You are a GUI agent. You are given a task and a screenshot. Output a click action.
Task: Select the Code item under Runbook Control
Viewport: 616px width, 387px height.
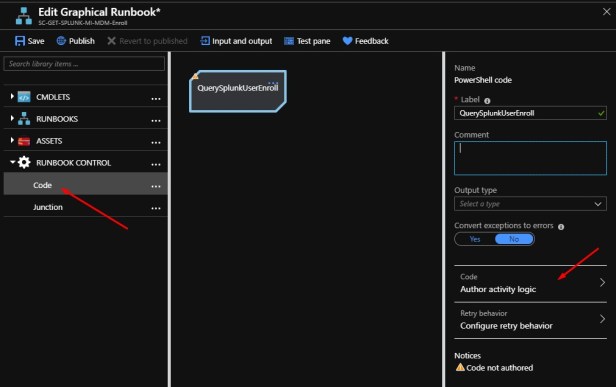pyautogui.click(x=85, y=185)
